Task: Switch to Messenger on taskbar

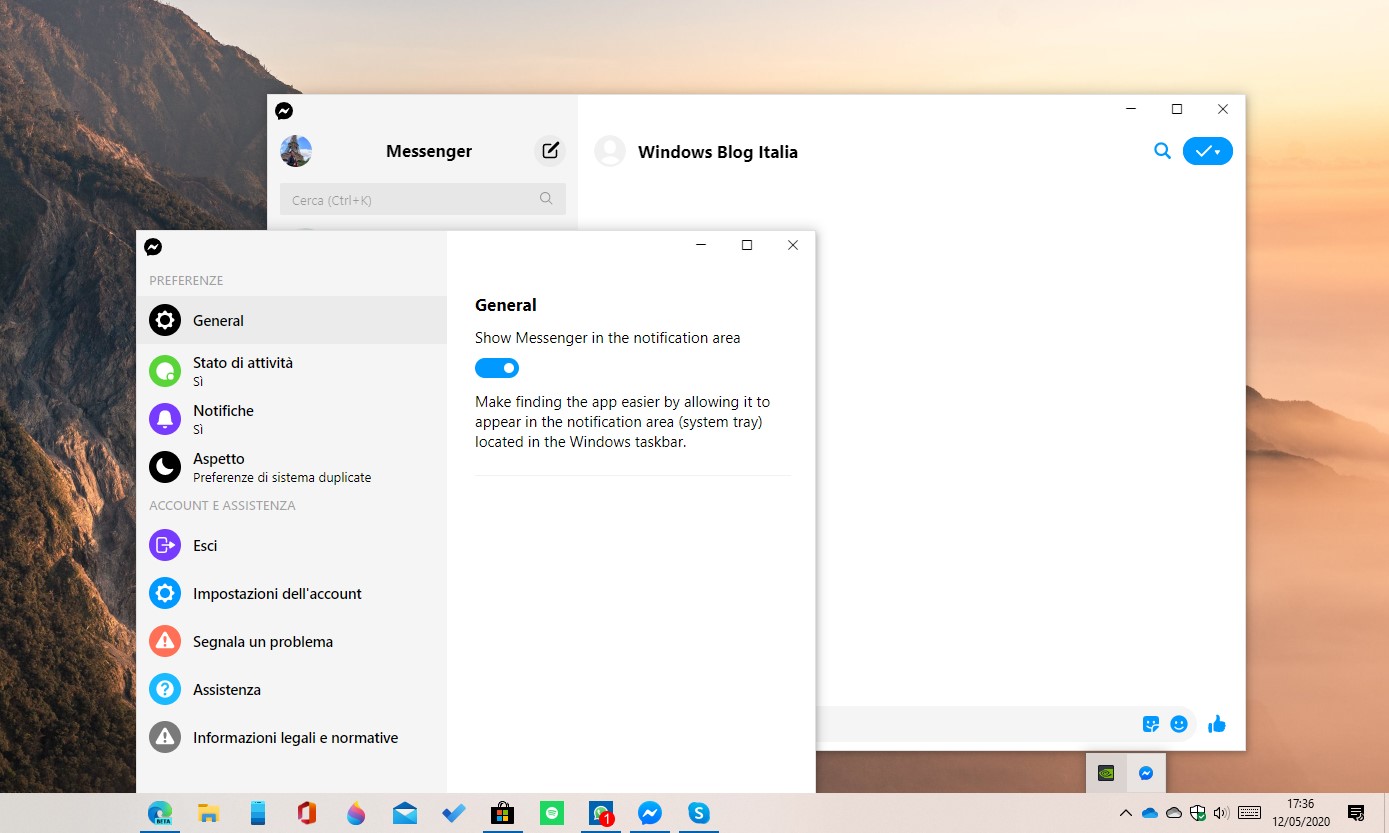Action: [x=650, y=813]
